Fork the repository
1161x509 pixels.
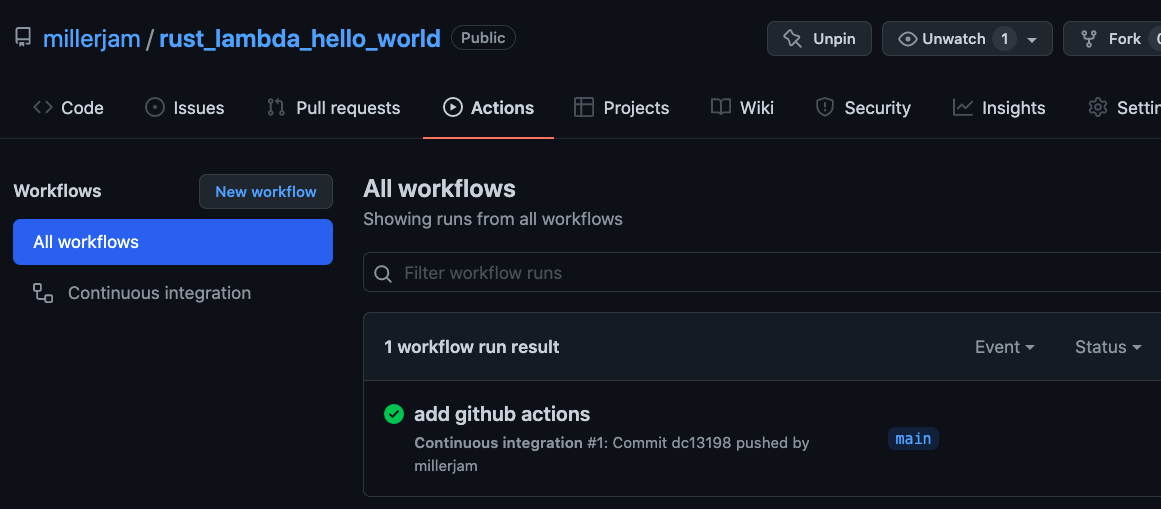pyautogui.click(x=1112, y=39)
